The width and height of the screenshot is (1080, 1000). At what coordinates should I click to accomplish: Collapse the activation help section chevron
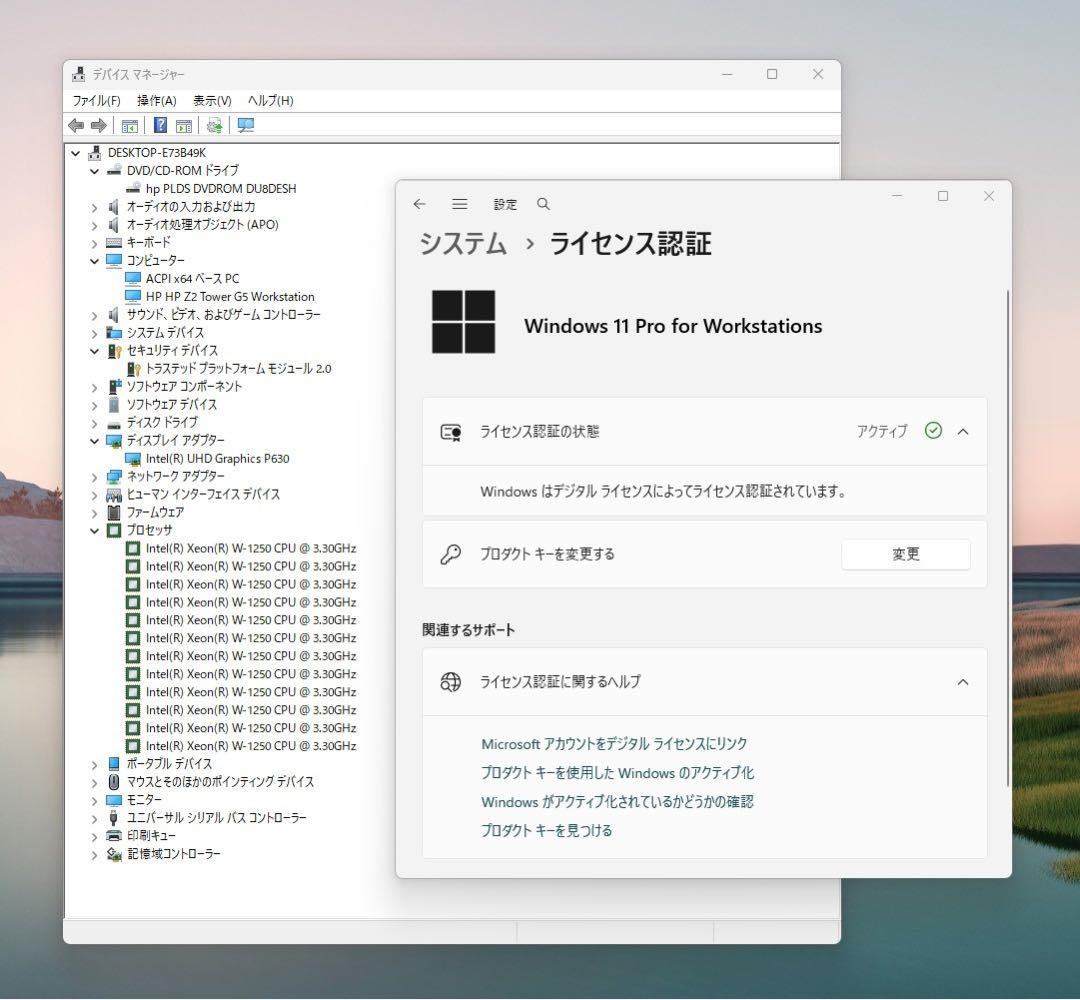[963, 682]
